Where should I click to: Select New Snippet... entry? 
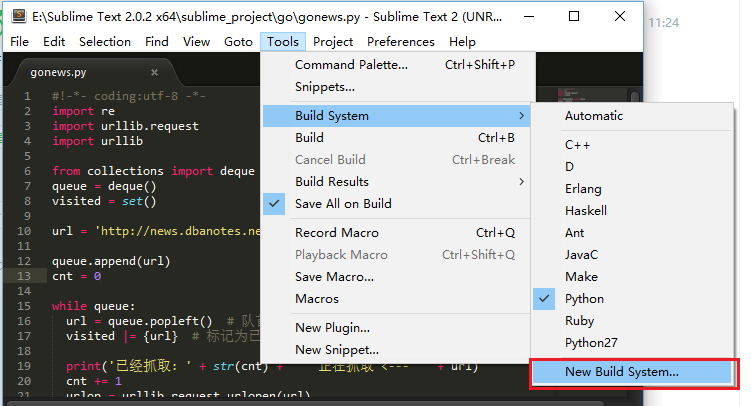(396, 350)
